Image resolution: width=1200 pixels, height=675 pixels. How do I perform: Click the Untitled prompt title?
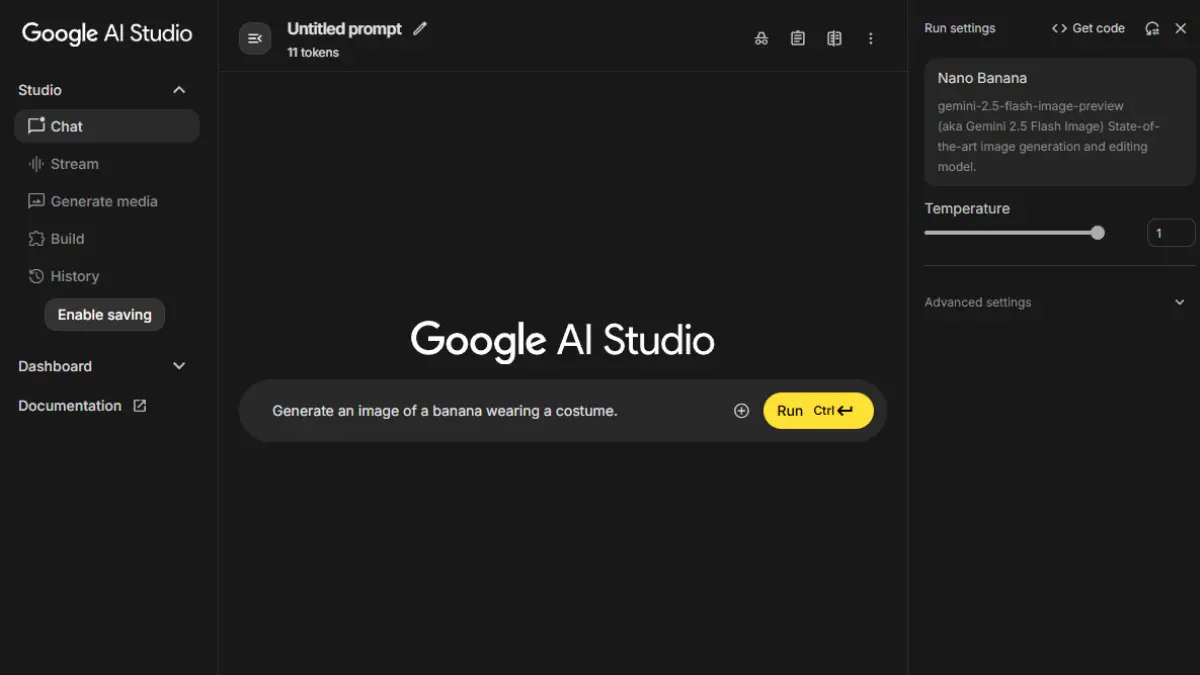pos(344,29)
